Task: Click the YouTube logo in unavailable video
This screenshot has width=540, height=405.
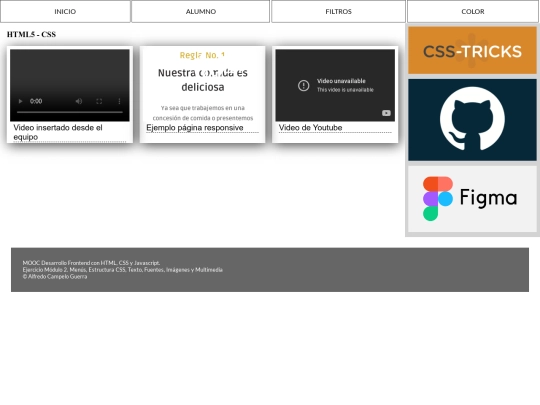Action: click(x=386, y=113)
